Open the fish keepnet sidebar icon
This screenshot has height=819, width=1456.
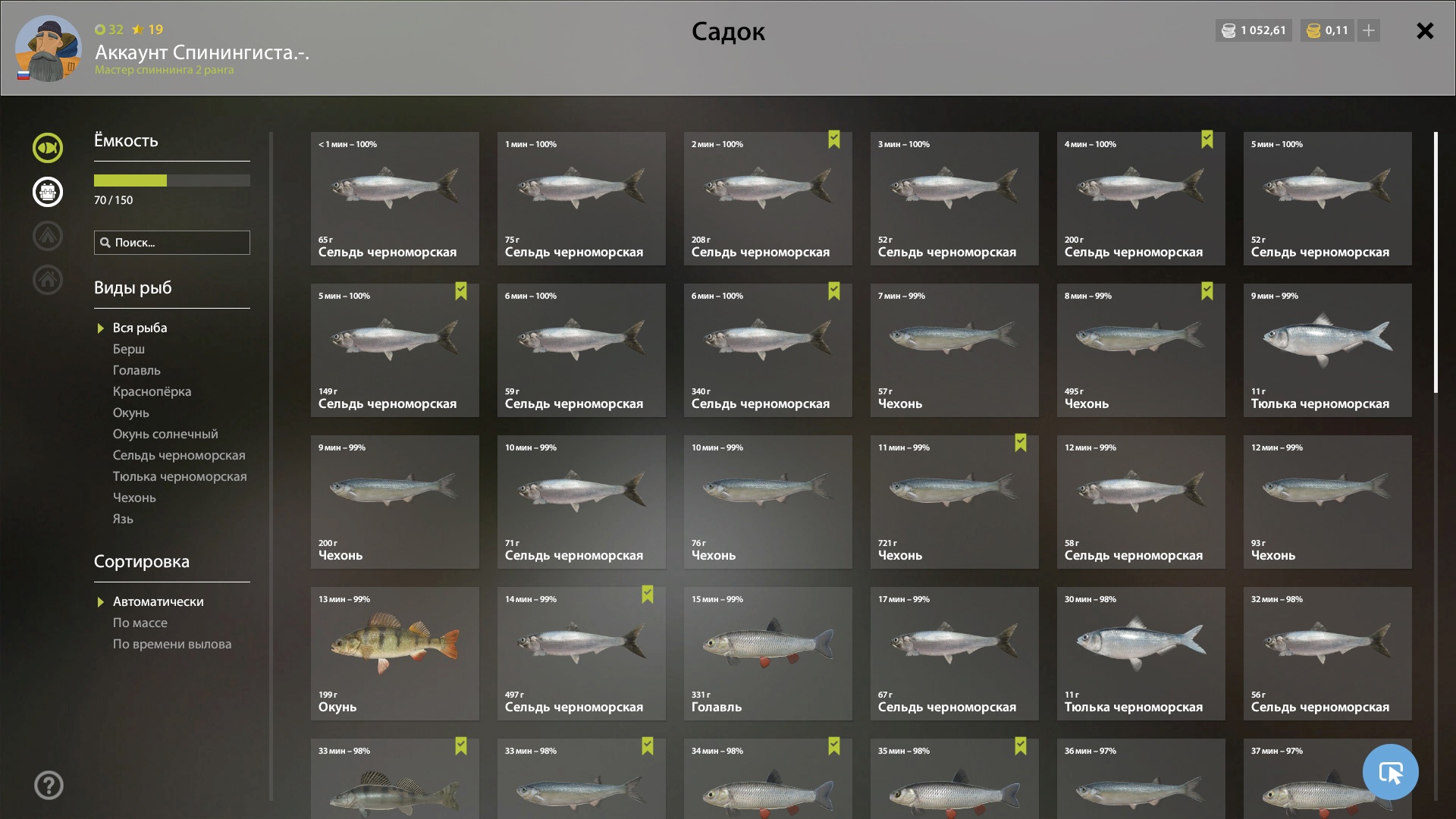47,148
